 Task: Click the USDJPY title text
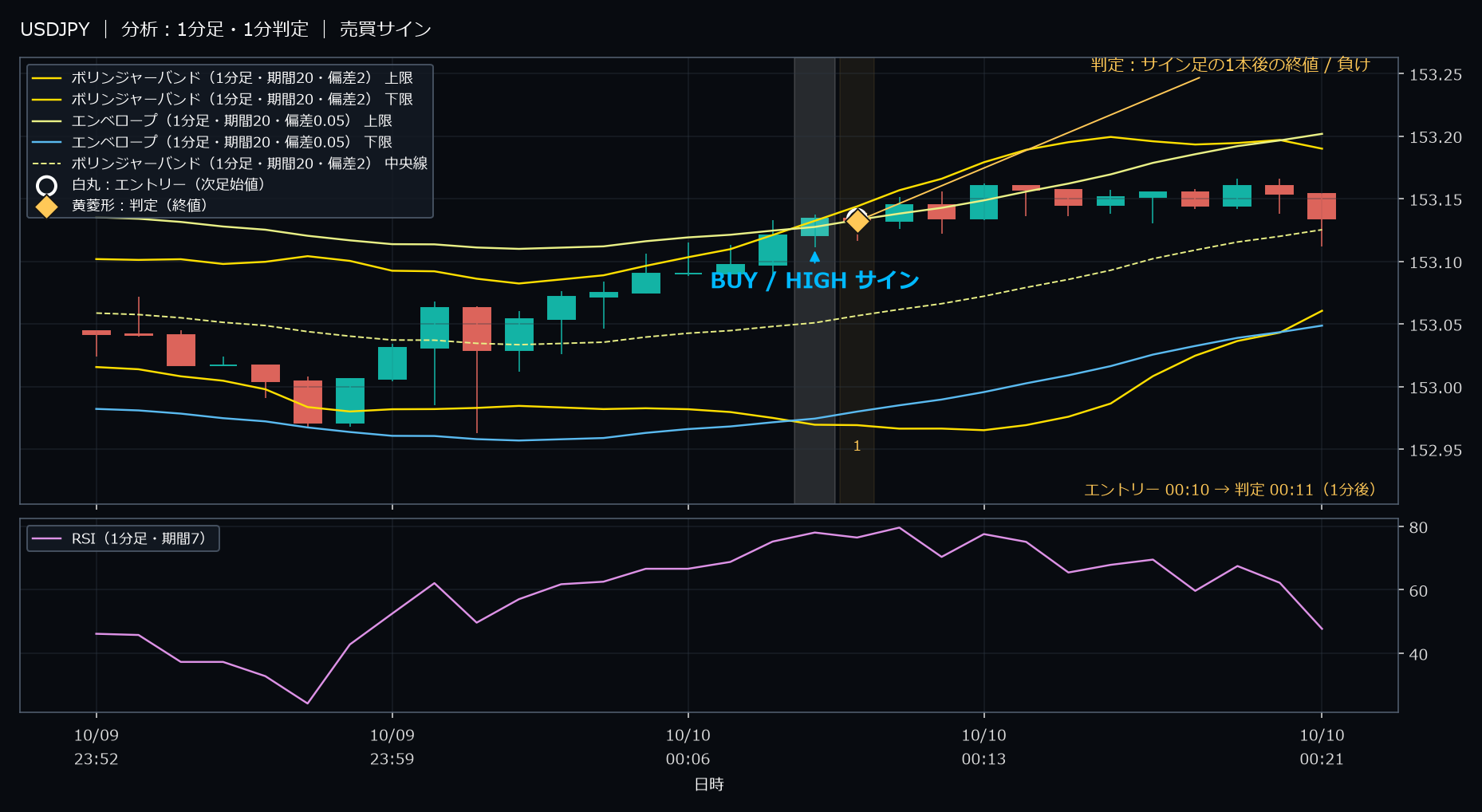point(55,30)
